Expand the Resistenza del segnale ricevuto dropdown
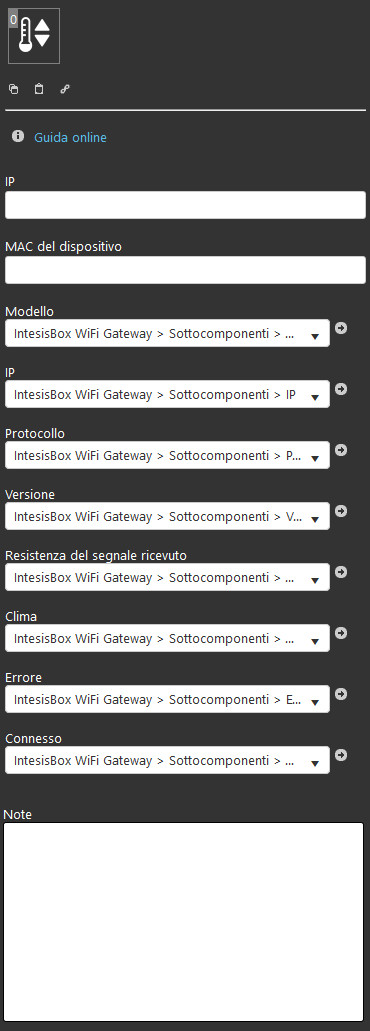This screenshot has width=370, height=1031. tap(167, 577)
